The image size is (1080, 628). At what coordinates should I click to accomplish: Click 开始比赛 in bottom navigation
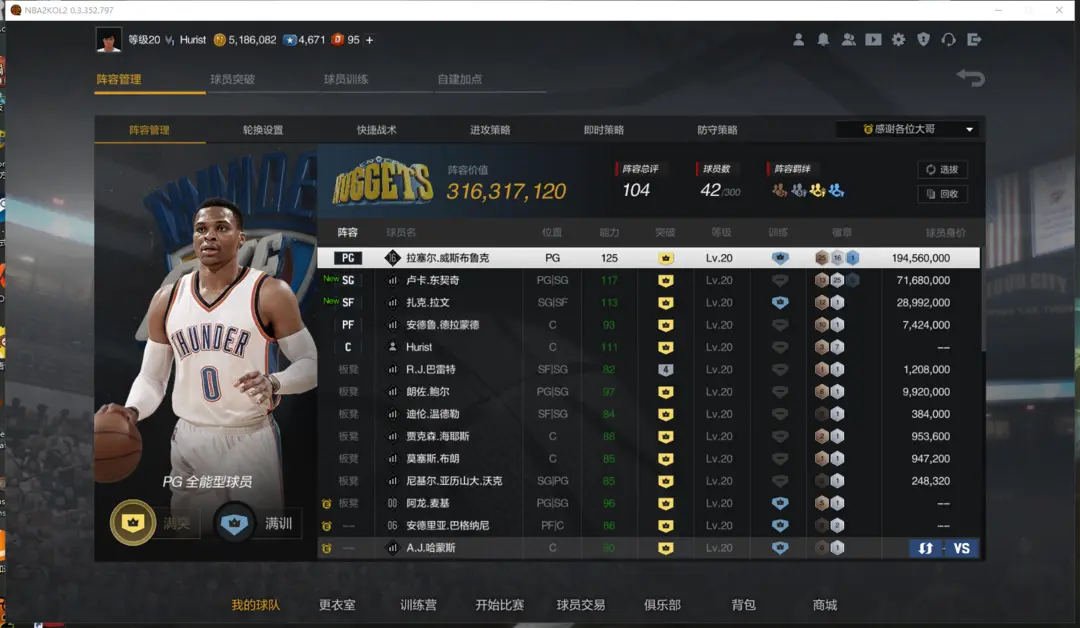(499, 605)
